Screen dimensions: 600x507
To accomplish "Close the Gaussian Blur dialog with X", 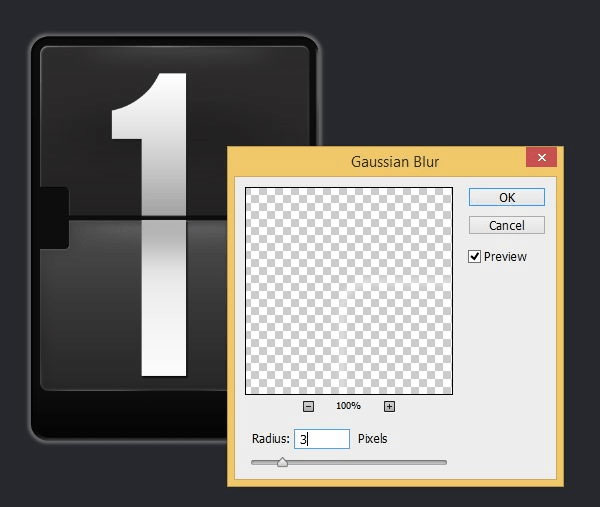I will pyautogui.click(x=541, y=159).
